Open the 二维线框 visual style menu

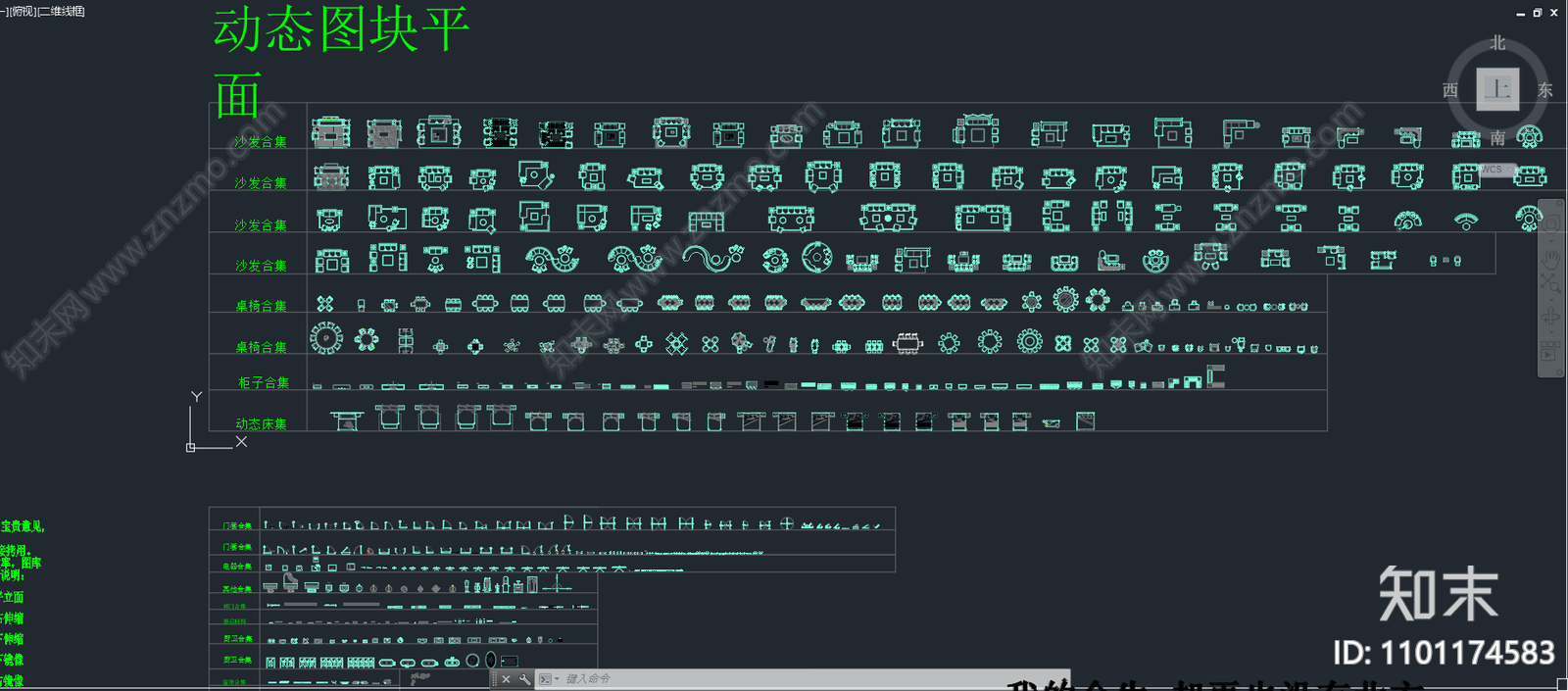point(62,11)
